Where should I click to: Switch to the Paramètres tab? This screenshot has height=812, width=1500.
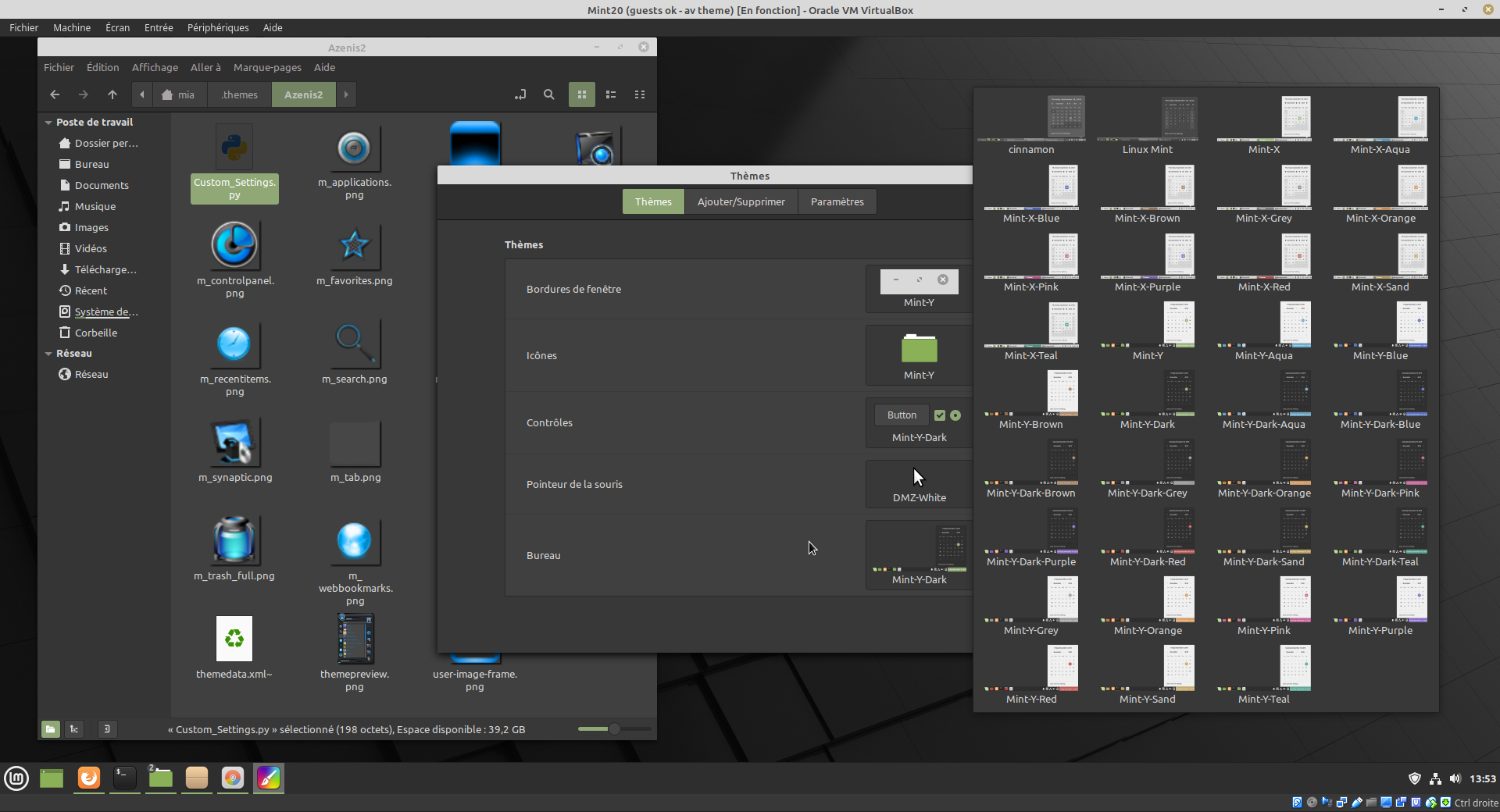(x=837, y=201)
